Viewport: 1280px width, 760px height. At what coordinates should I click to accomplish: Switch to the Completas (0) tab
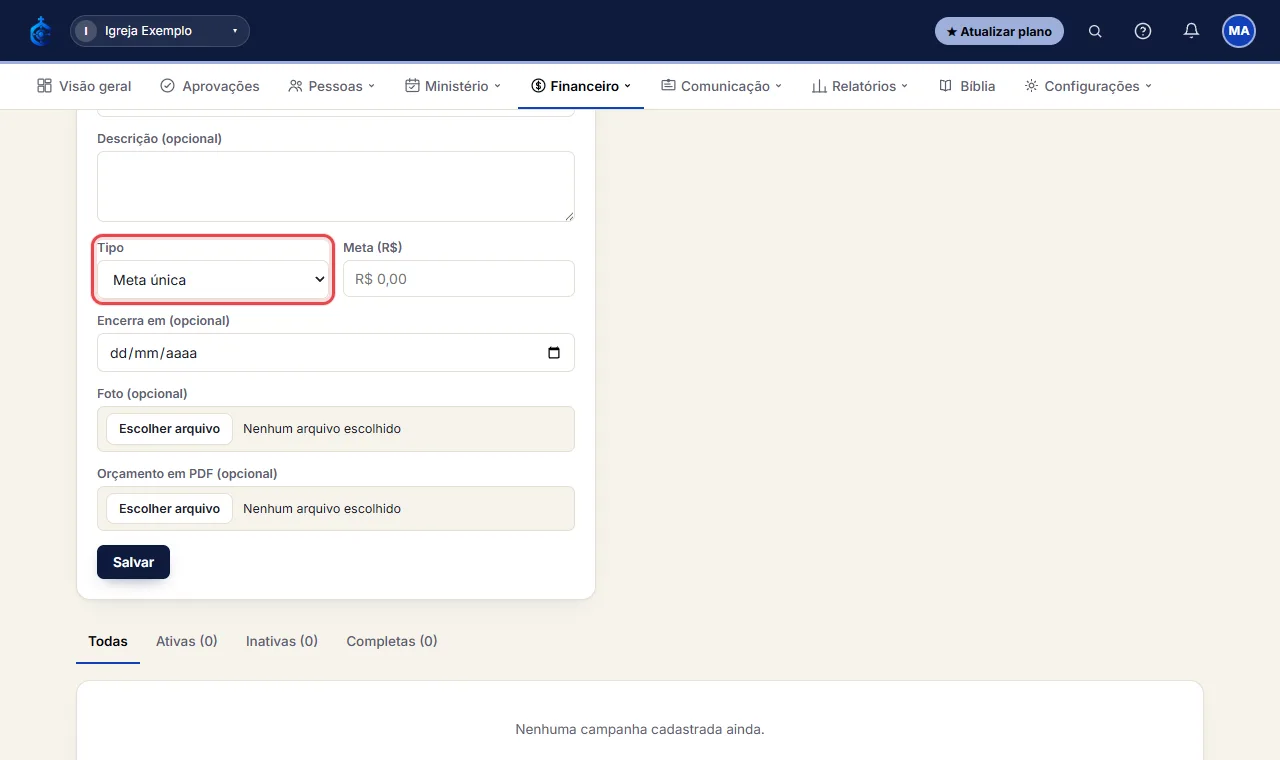point(392,641)
